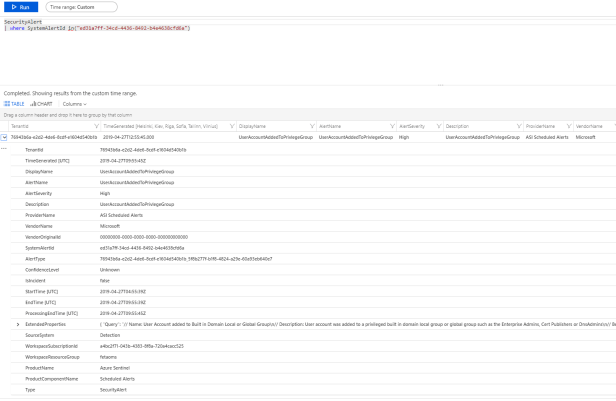Viewport: 616px width, 401px height.
Task: Sort by the AlertSeverity column header
Action: pos(412,126)
